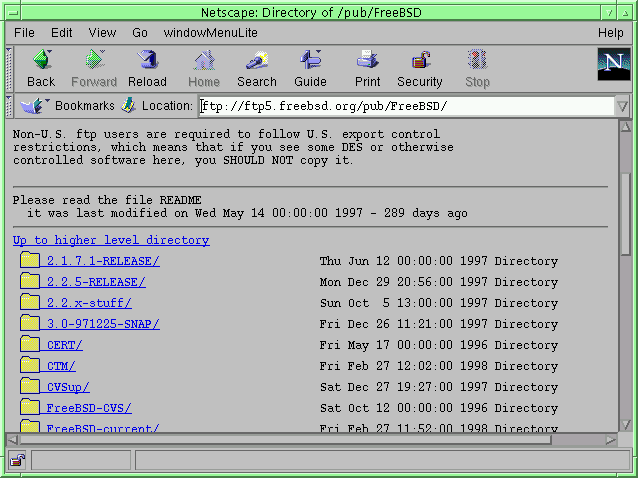
Task: Open the Bookmarks quickfile icon
Action: 34,106
